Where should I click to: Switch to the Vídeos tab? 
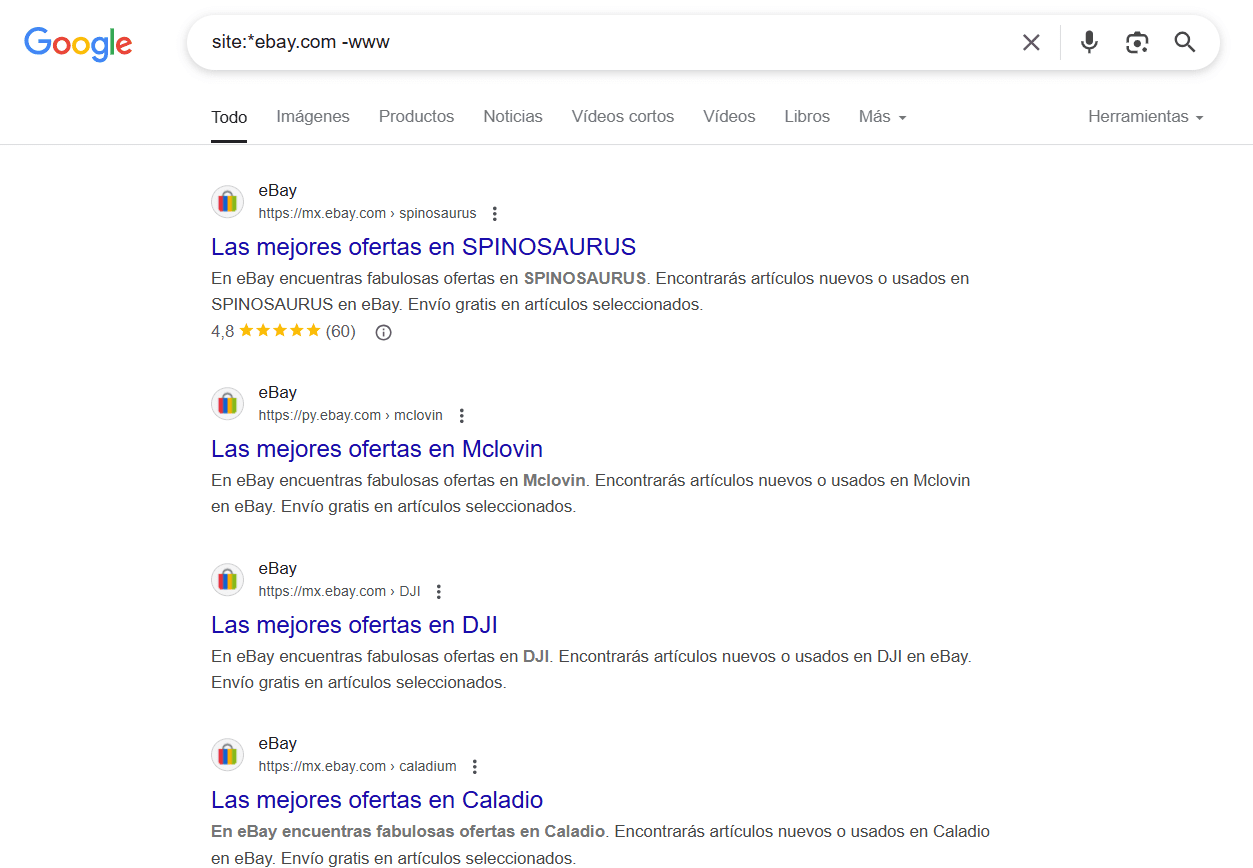(x=729, y=117)
